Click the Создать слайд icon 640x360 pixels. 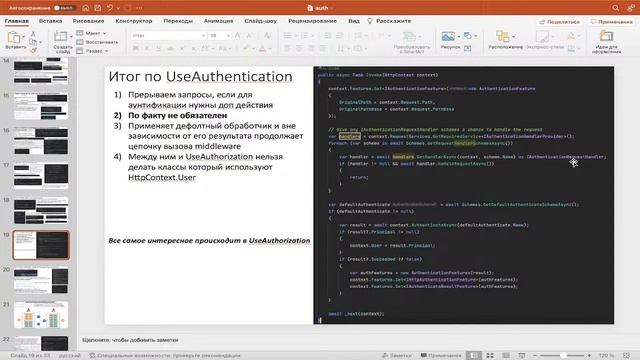(x=60, y=36)
